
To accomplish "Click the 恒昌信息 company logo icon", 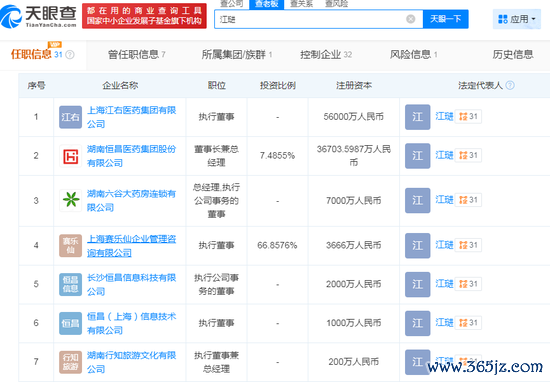I will click(x=71, y=284).
